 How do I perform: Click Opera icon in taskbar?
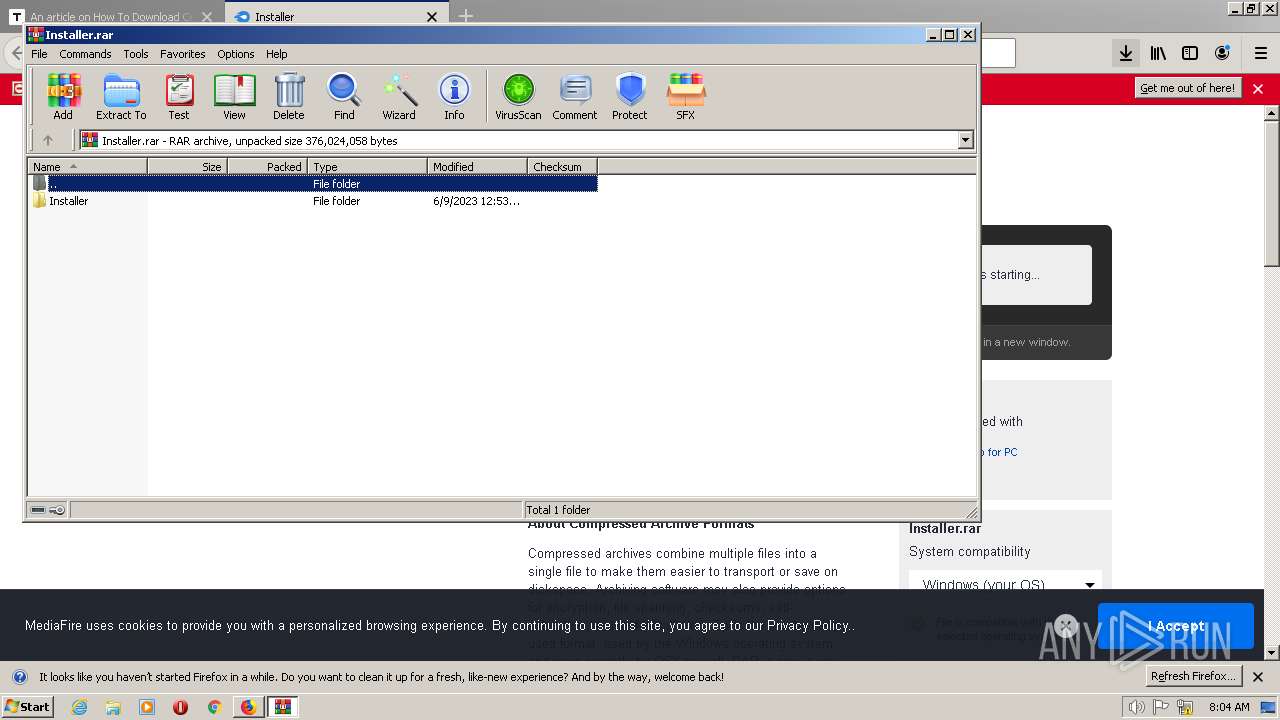click(180, 707)
